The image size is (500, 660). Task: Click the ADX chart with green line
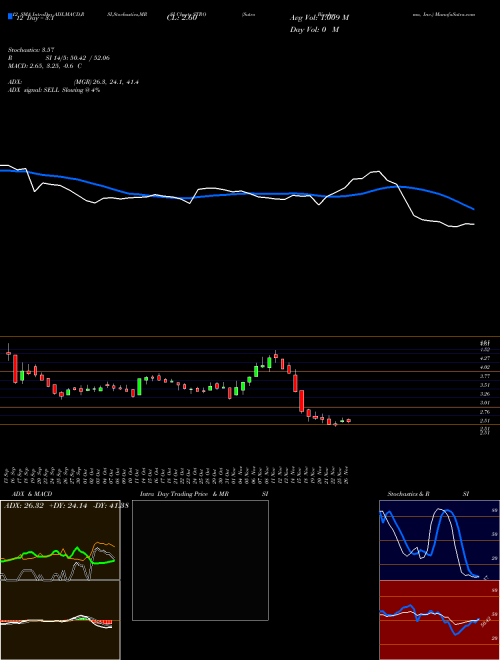tap(60, 540)
